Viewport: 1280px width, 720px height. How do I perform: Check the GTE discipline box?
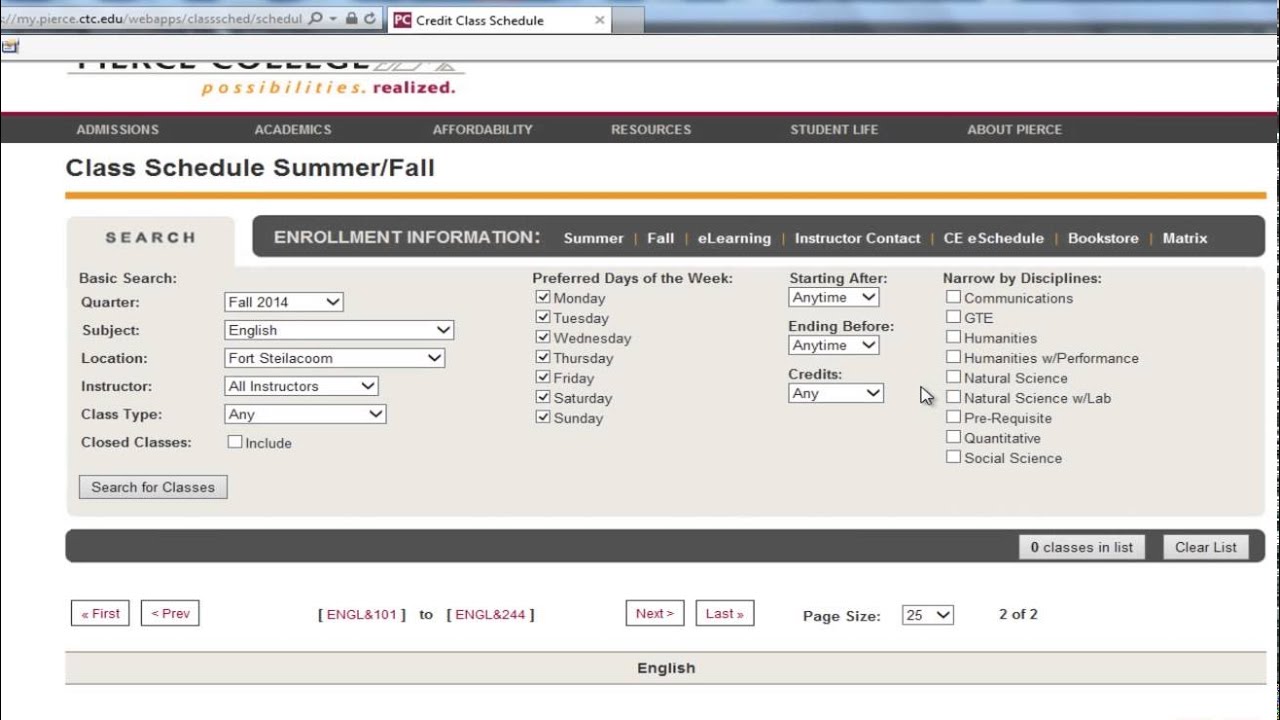point(953,317)
